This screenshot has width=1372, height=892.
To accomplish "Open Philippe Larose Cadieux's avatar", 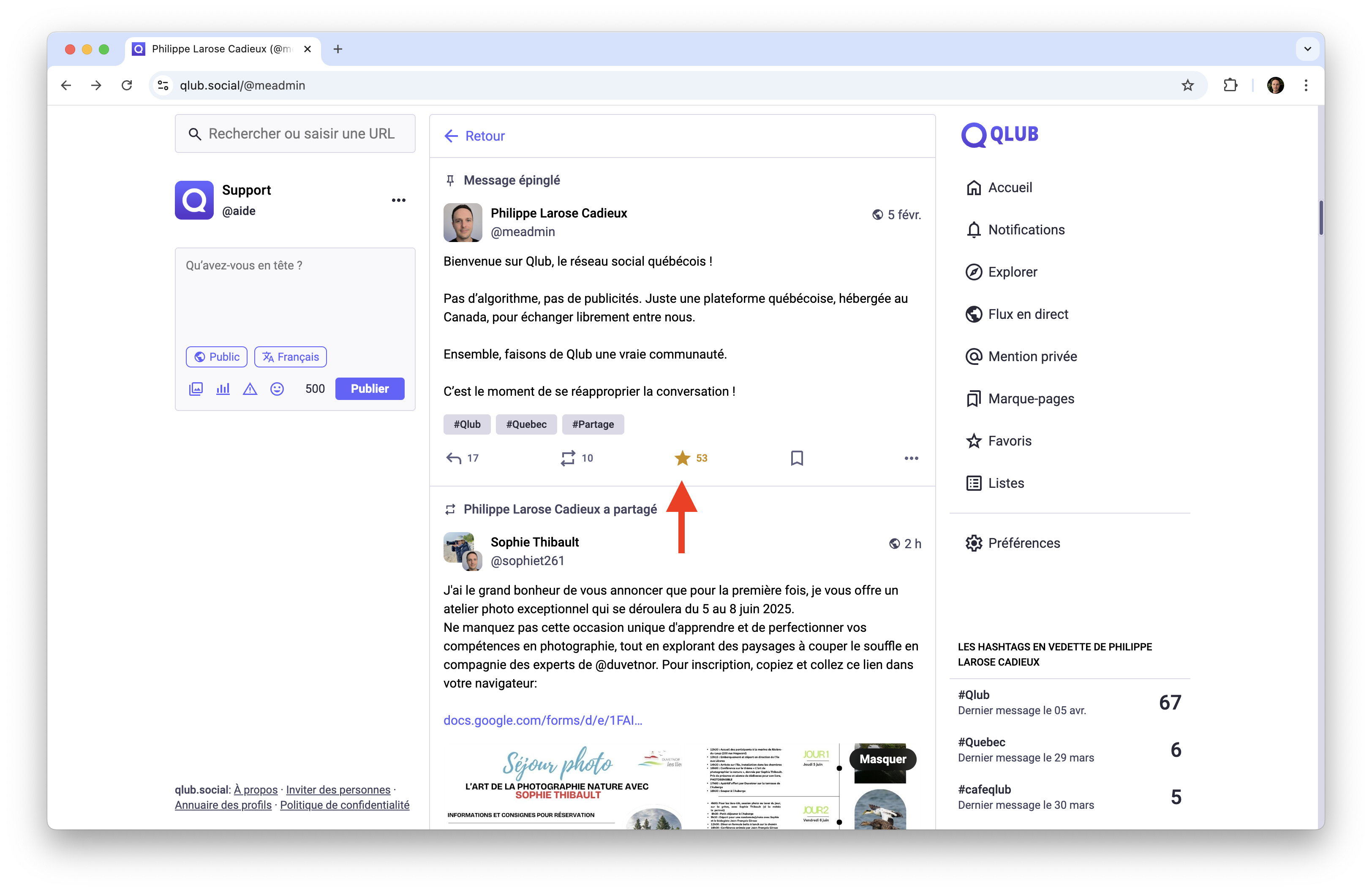I will point(462,223).
